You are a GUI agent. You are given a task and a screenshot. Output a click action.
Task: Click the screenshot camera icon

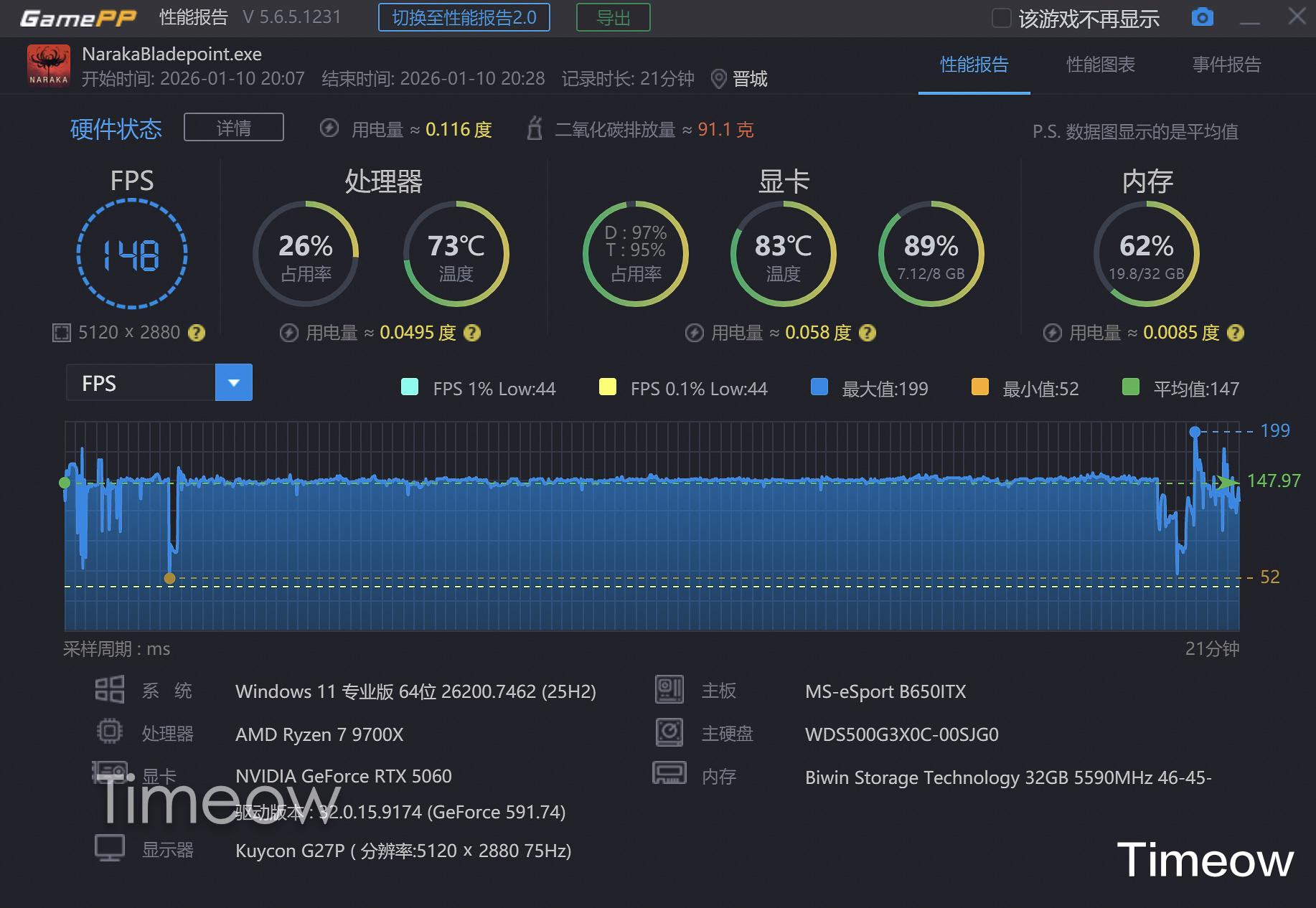[x=1202, y=17]
